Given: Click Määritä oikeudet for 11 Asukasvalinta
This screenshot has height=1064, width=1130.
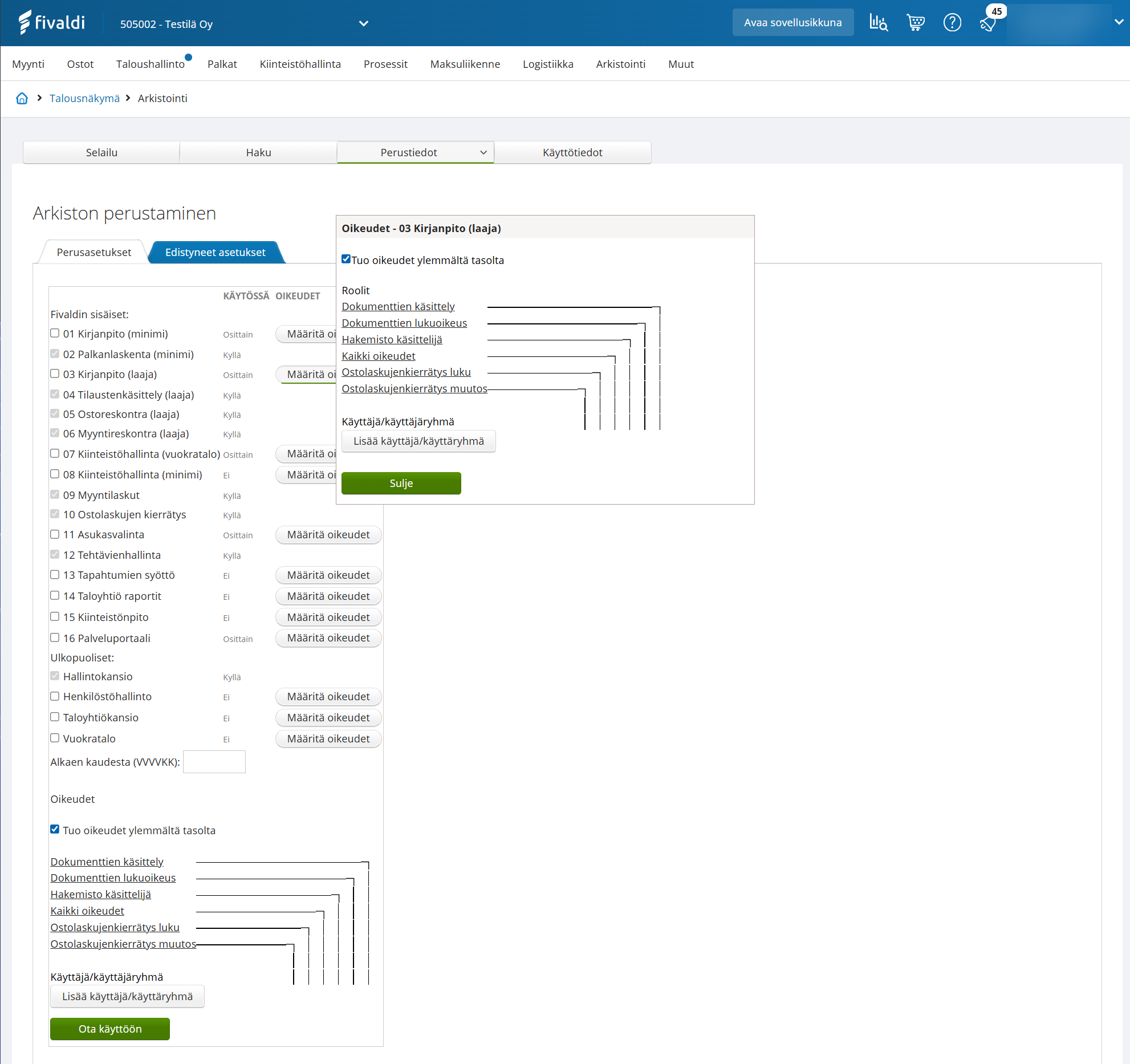Looking at the screenshot, I should pyautogui.click(x=328, y=534).
